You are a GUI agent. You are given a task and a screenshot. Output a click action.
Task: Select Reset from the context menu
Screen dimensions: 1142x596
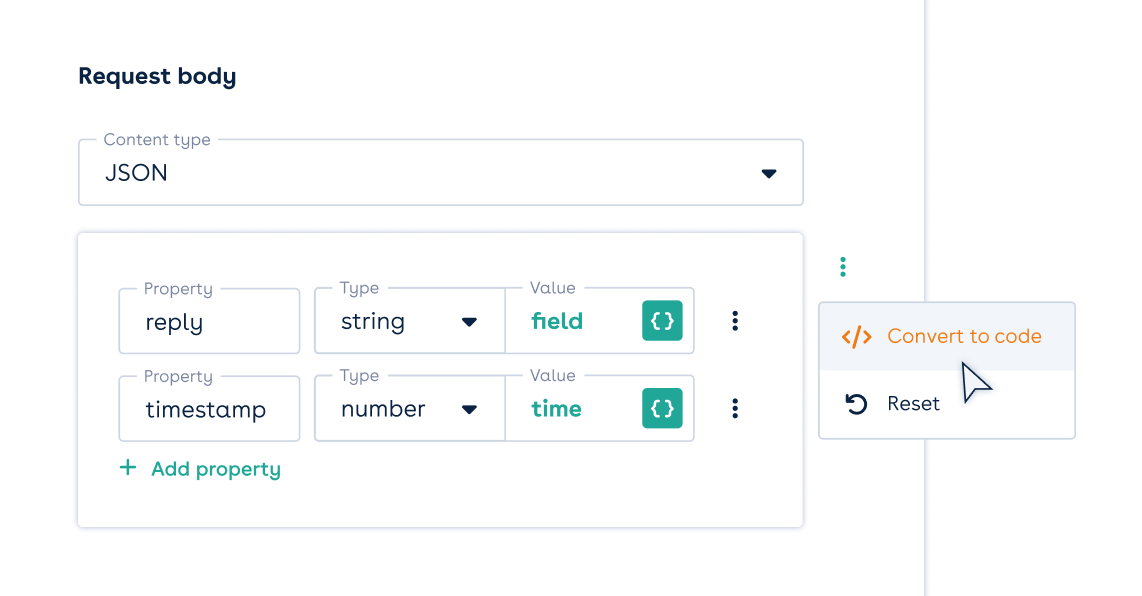pos(913,403)
